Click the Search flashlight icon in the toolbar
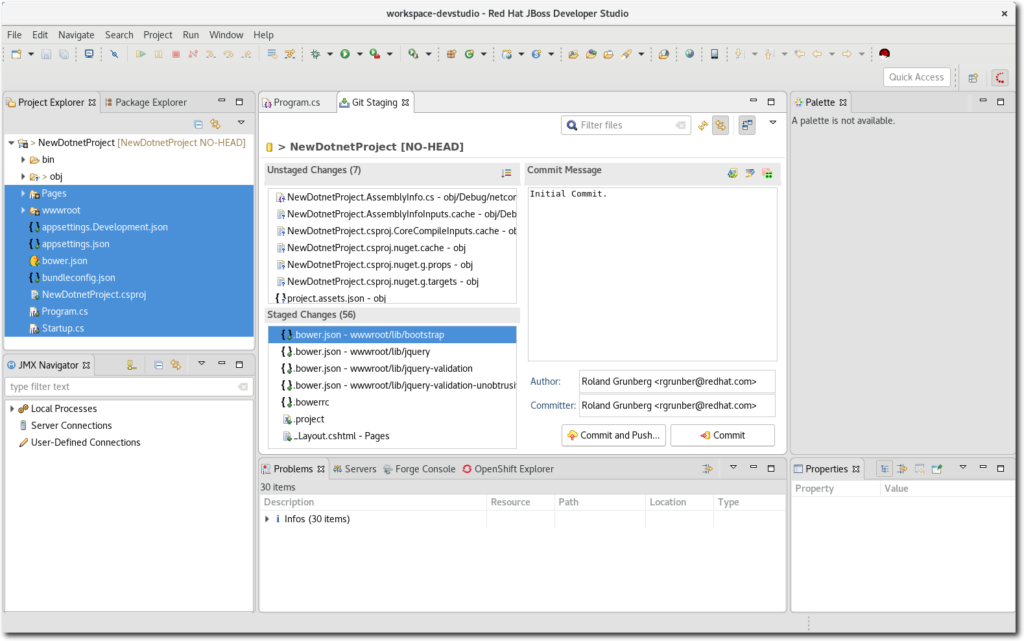This screenshot has height=641, width=1024. tap(626, 55)
